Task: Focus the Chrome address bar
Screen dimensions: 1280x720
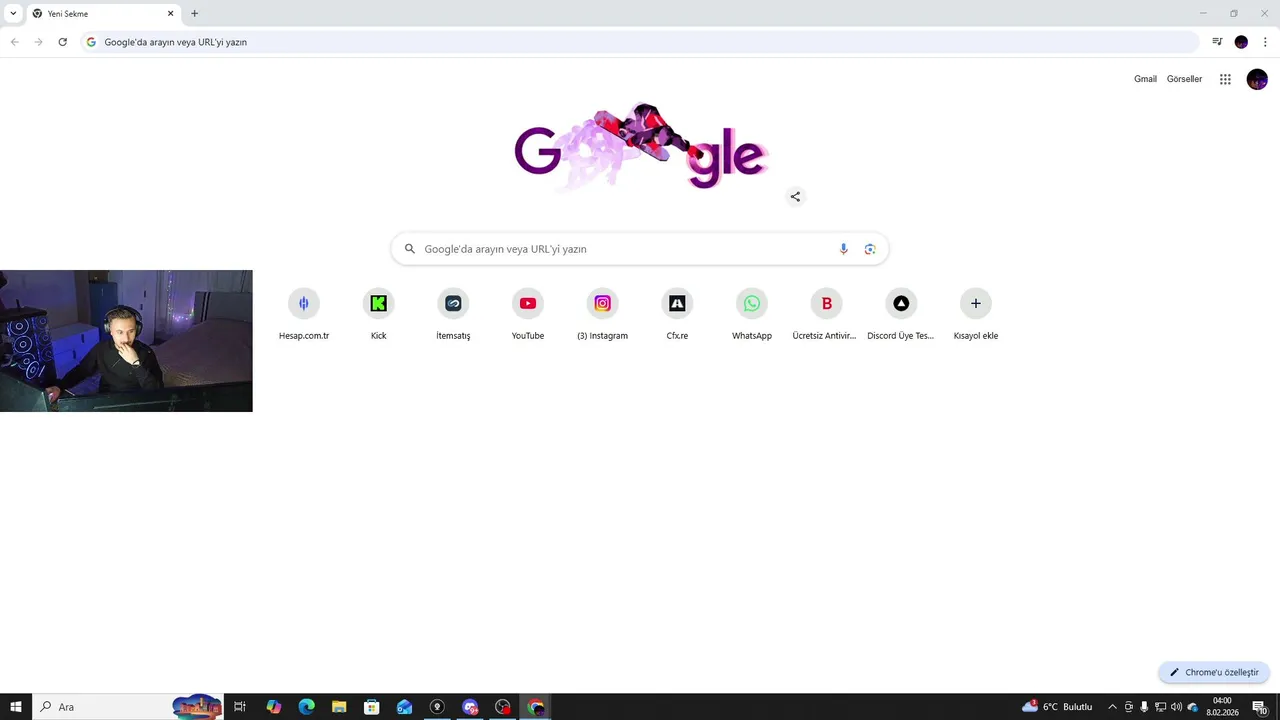Action: click(640, 42)
